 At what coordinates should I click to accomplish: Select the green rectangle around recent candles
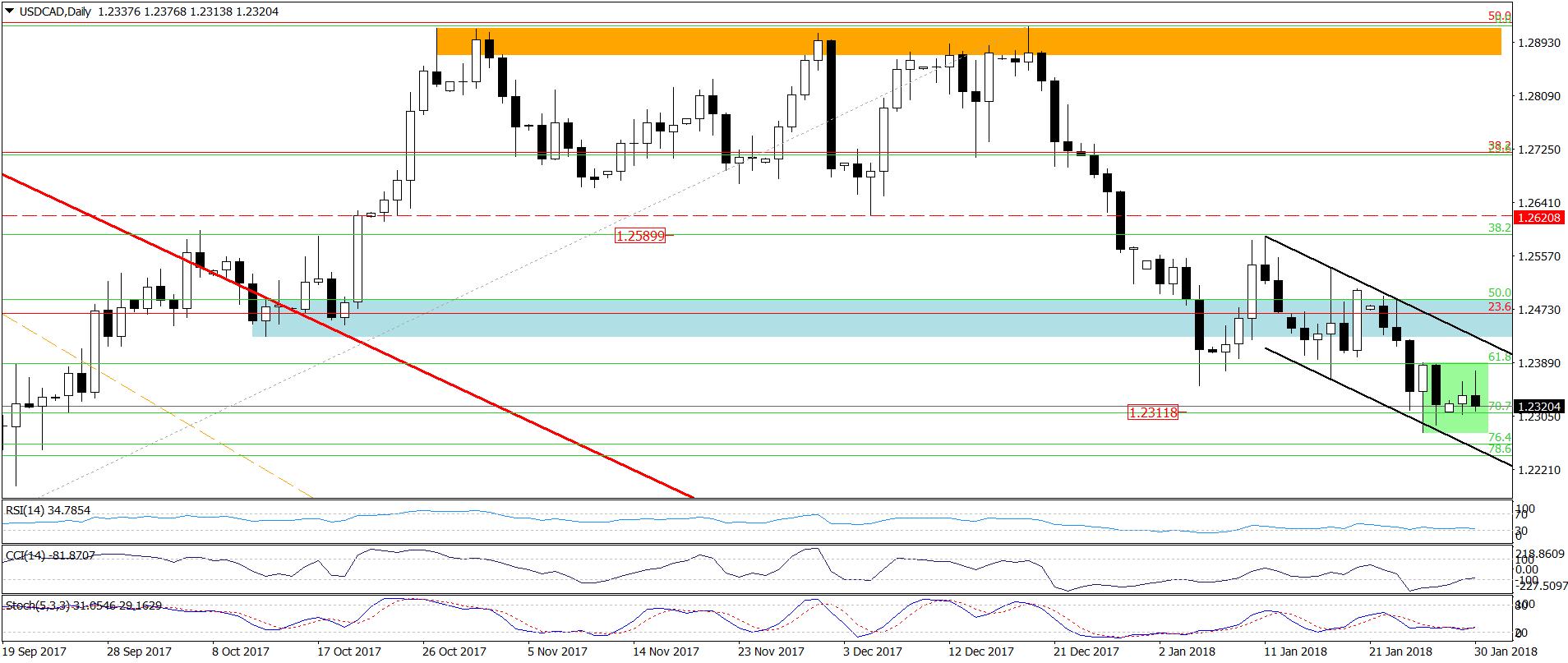pyautogui.click(x=1455, y=398)
